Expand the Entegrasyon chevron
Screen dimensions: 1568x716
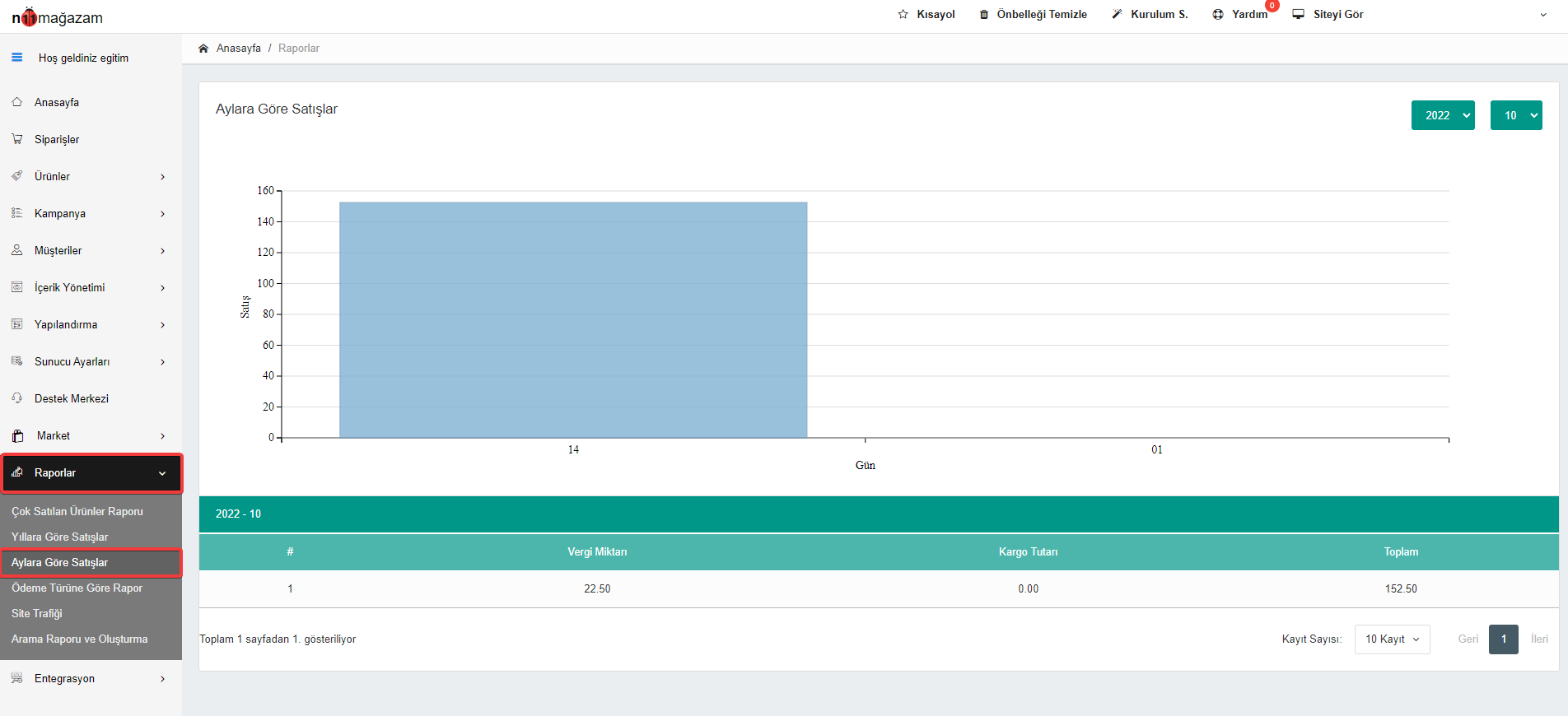(x=163, y=679)
